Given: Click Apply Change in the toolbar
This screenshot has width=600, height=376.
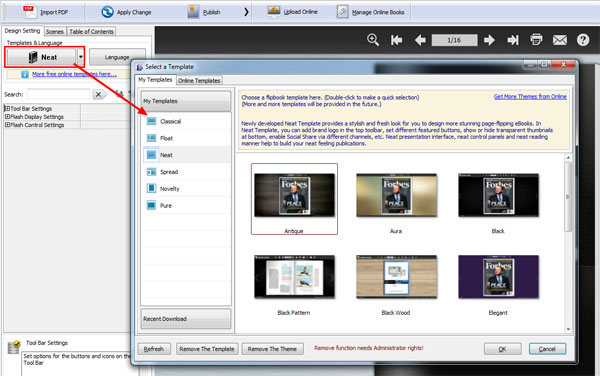Looking at the screenshot, I should pos(126,12).
